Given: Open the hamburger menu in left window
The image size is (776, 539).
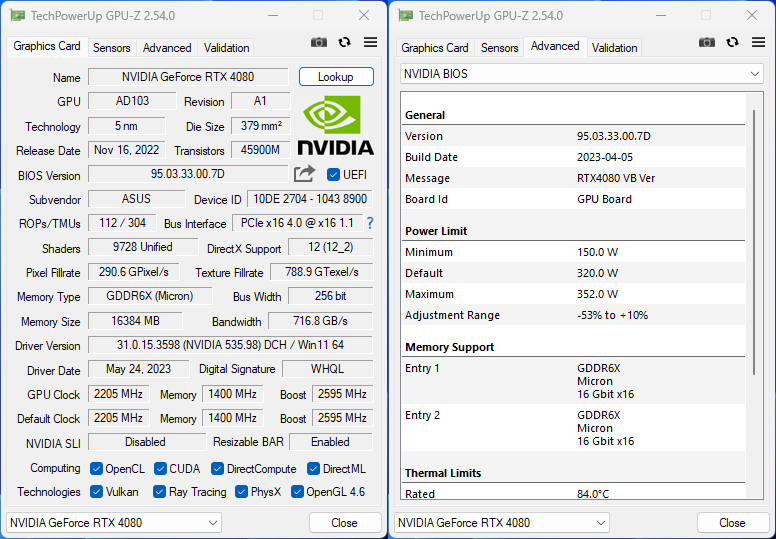Looking at the screenshot, I should point(370,43).
